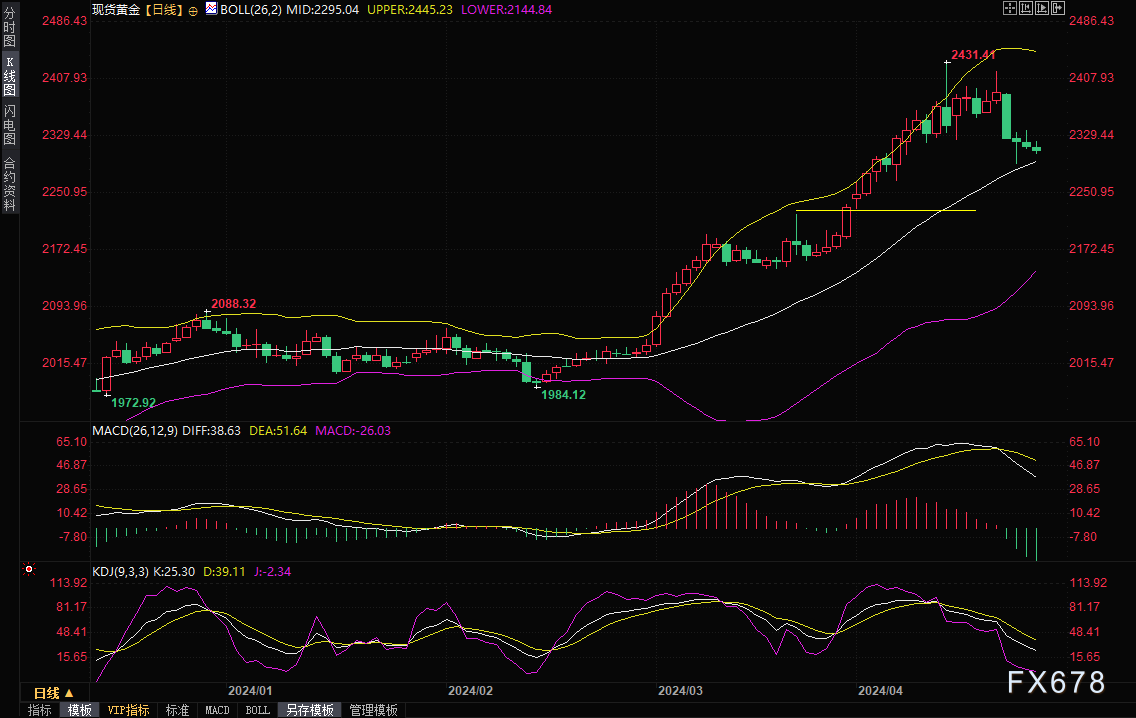Click the 另存模板 button

click(309, 710)
